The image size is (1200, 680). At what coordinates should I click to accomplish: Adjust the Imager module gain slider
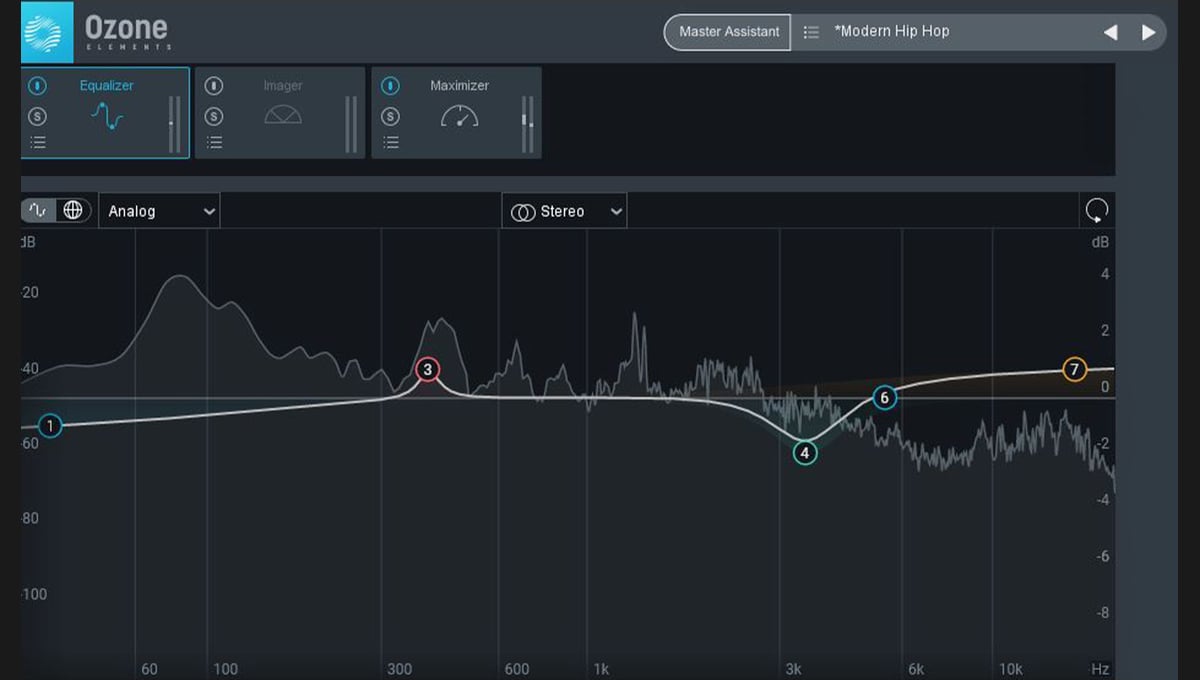[x=350, y=124]
